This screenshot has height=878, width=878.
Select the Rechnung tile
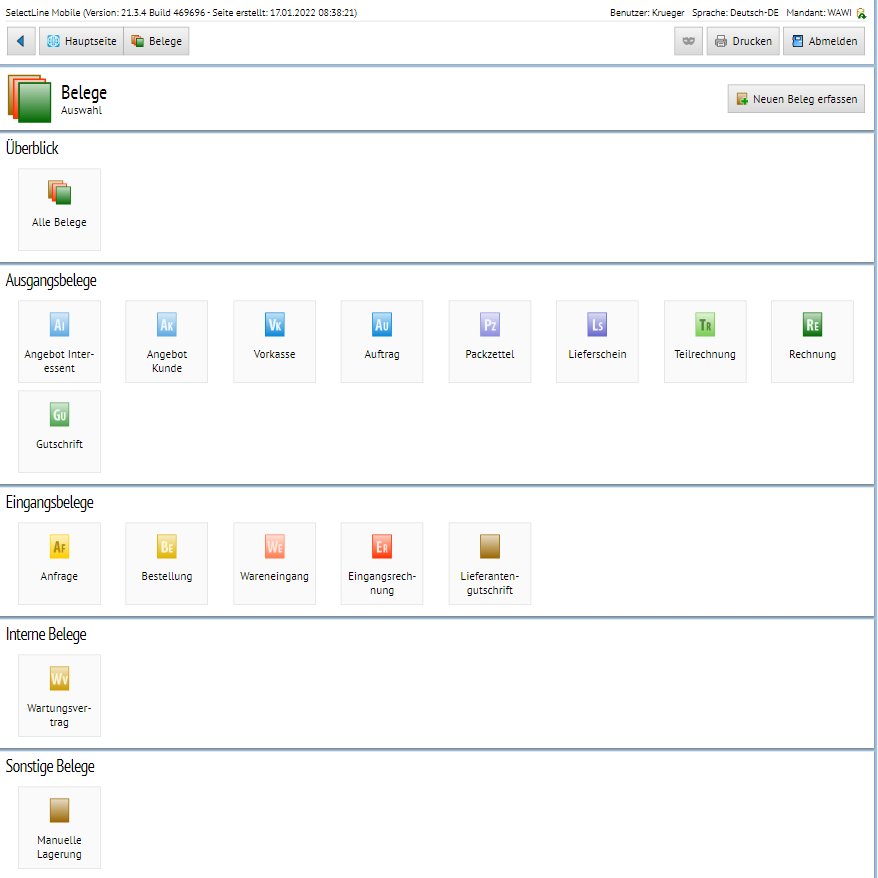point(812,342)
